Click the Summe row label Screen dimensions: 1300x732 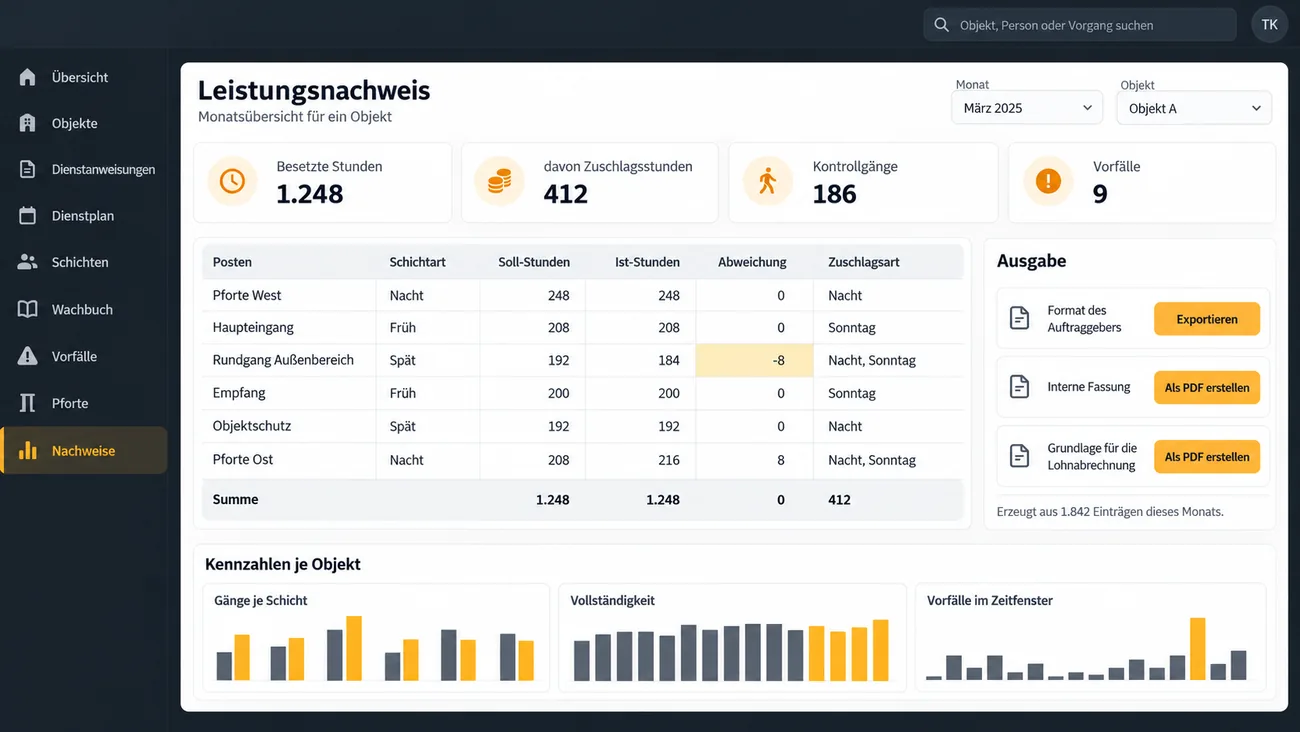pos(235,499)
